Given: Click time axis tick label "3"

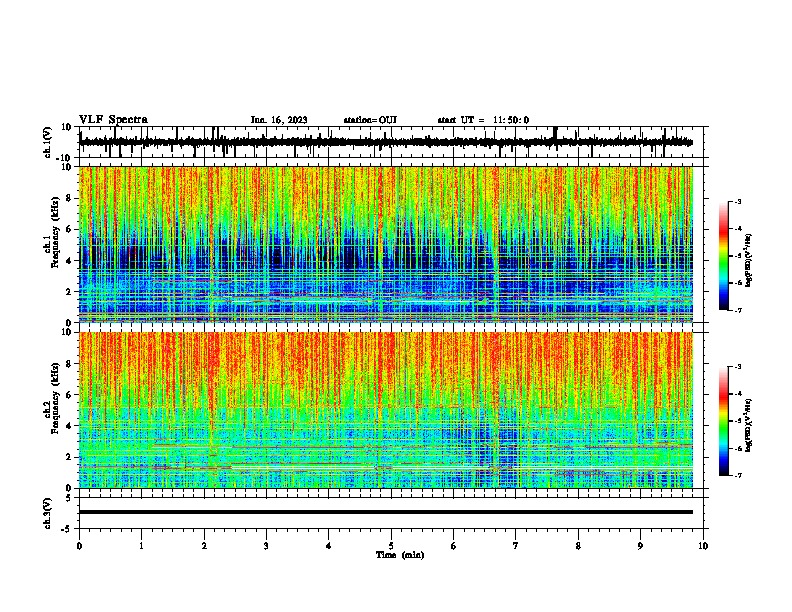Looking at the screenshot, I should tap(266, 546).
